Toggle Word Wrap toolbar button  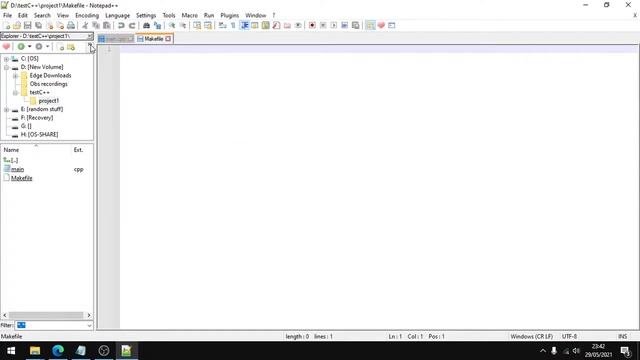click(x=222, y=25)
